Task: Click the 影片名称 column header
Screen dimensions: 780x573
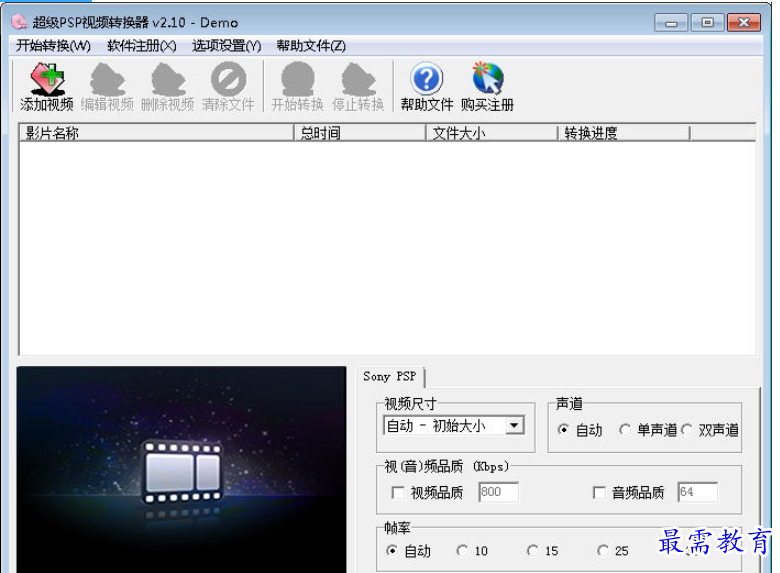Action: pos(157,133)
